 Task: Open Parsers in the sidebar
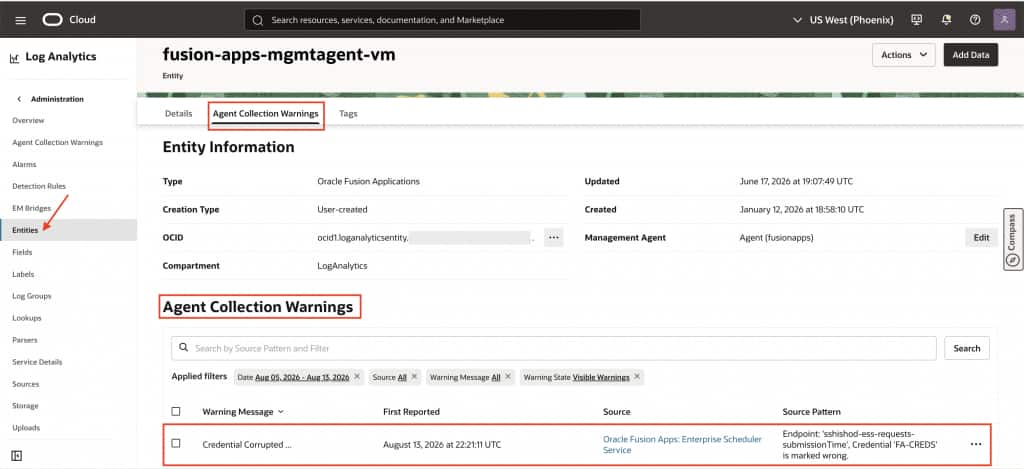[25, 340]
